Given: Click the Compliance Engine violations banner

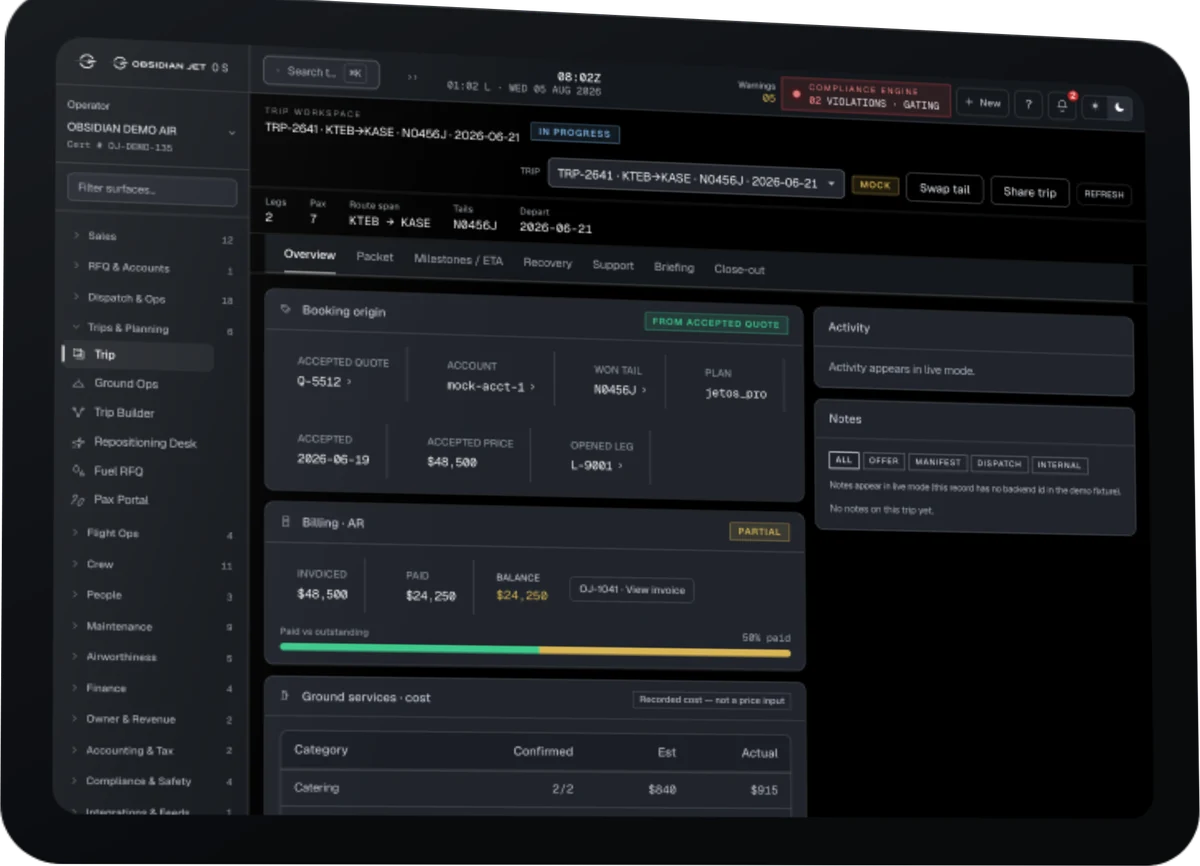Looking at the screenshot, I should (866, 97).
